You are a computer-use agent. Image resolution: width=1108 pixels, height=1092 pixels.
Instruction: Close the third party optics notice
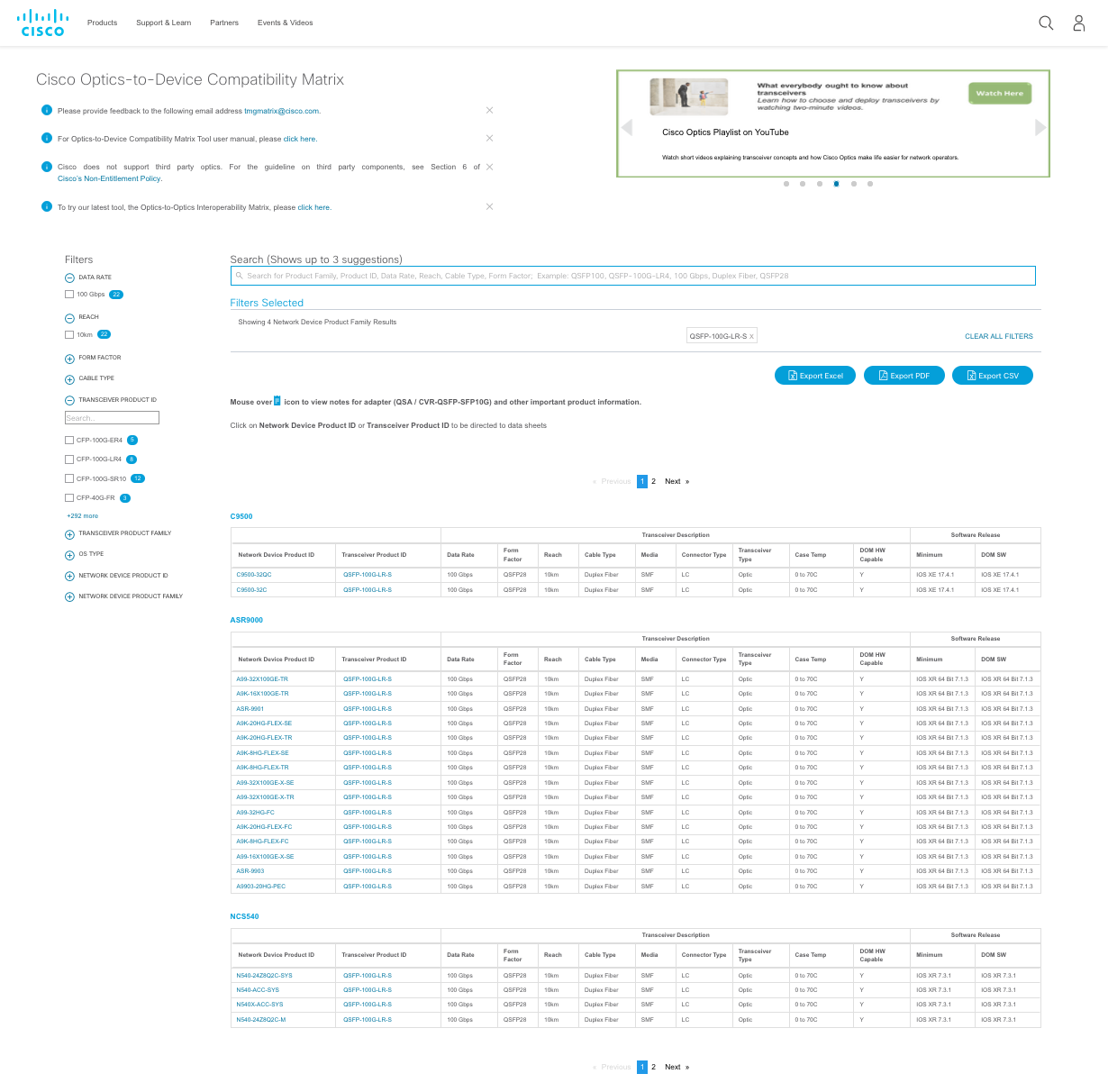tap(489, 167)
